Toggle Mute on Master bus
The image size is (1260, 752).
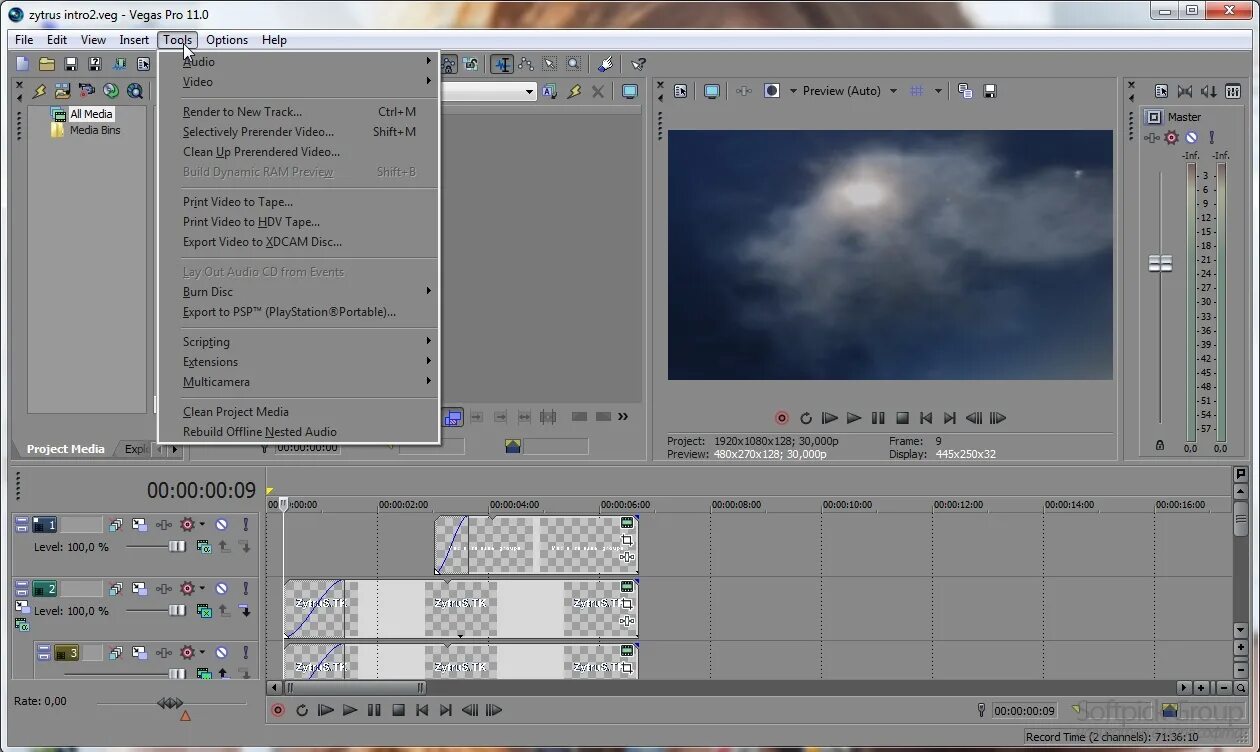(x=1191, y=137)
